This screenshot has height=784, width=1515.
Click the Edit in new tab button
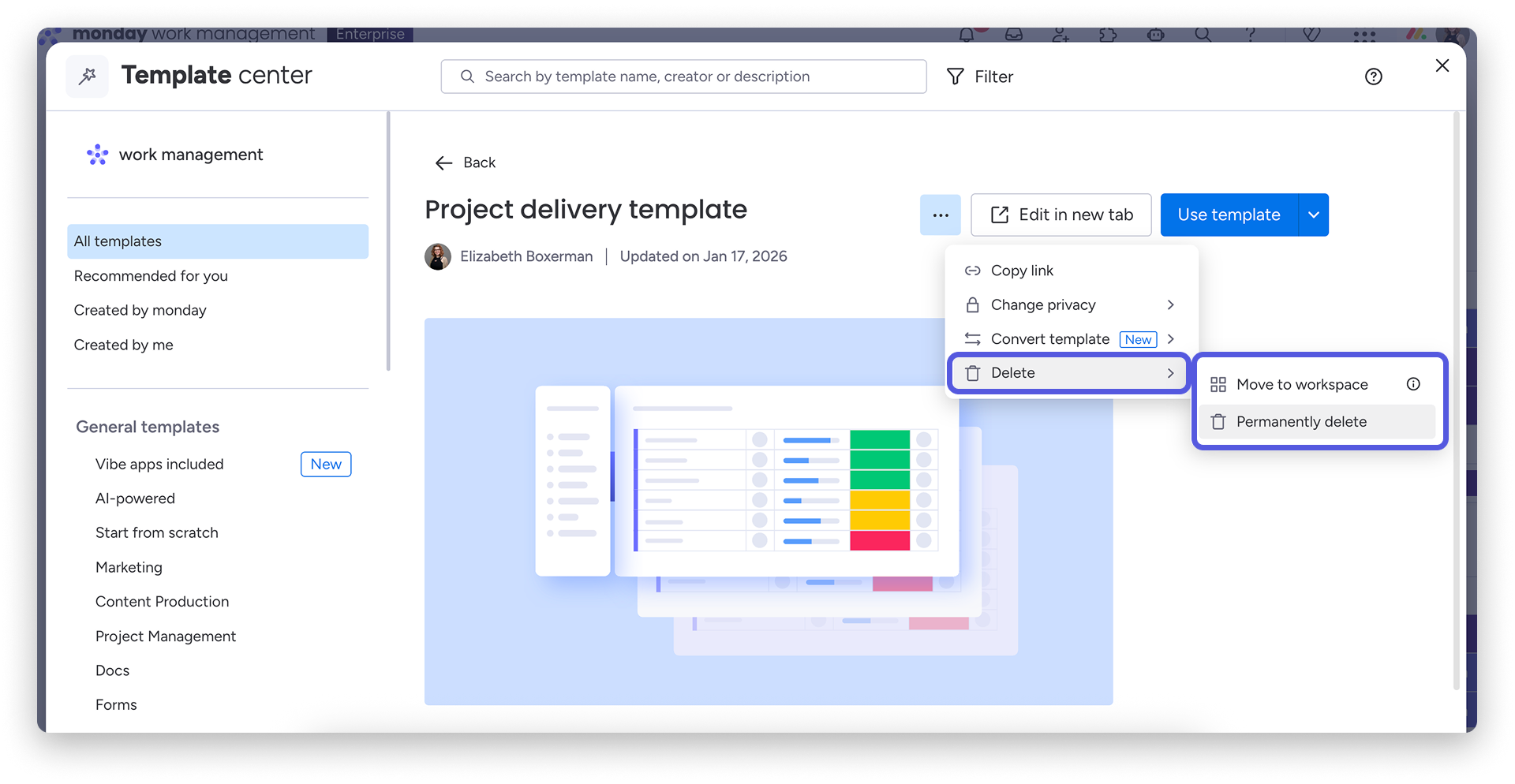pos(1060,215)
